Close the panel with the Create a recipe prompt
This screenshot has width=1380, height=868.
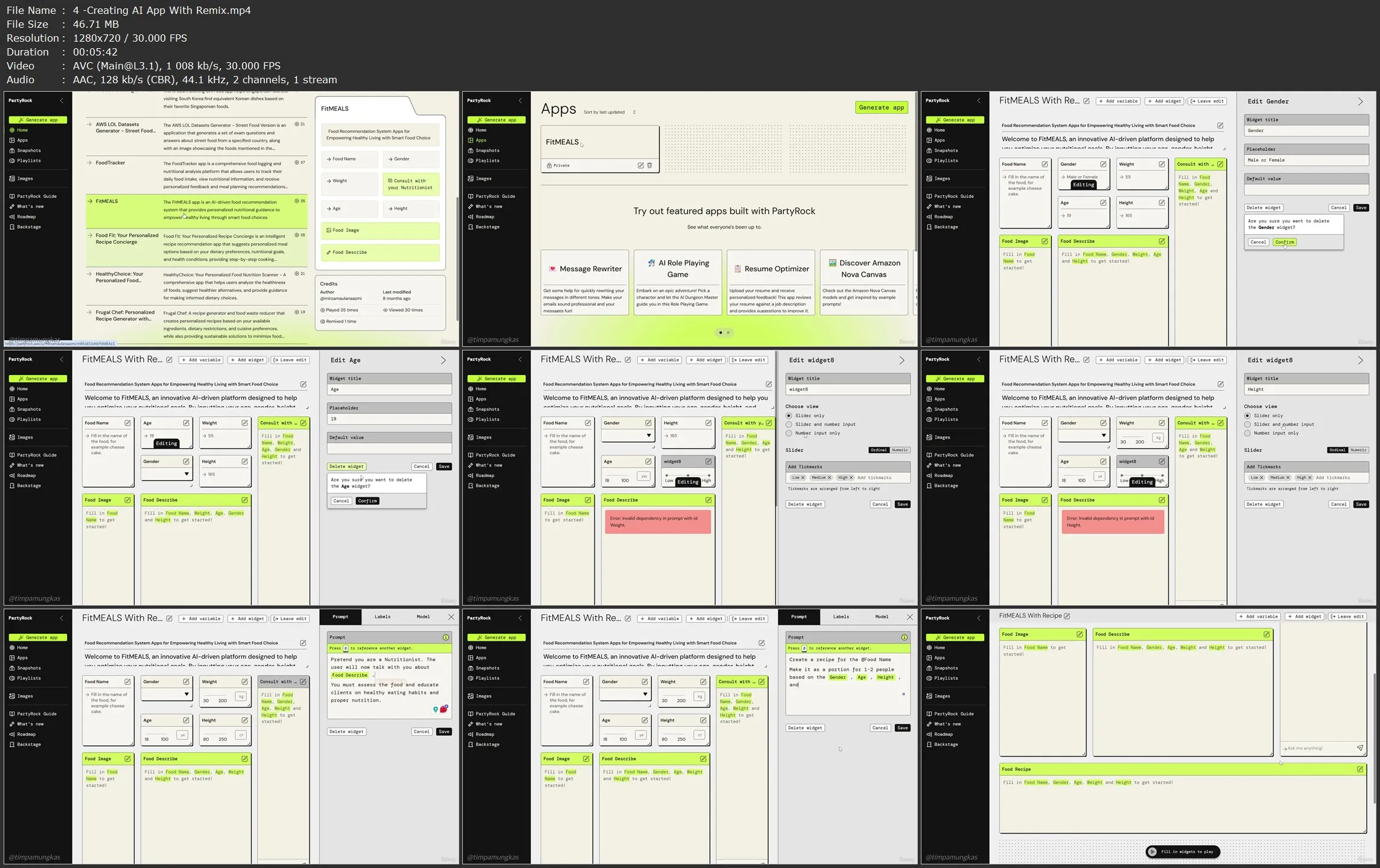(909, 617)
